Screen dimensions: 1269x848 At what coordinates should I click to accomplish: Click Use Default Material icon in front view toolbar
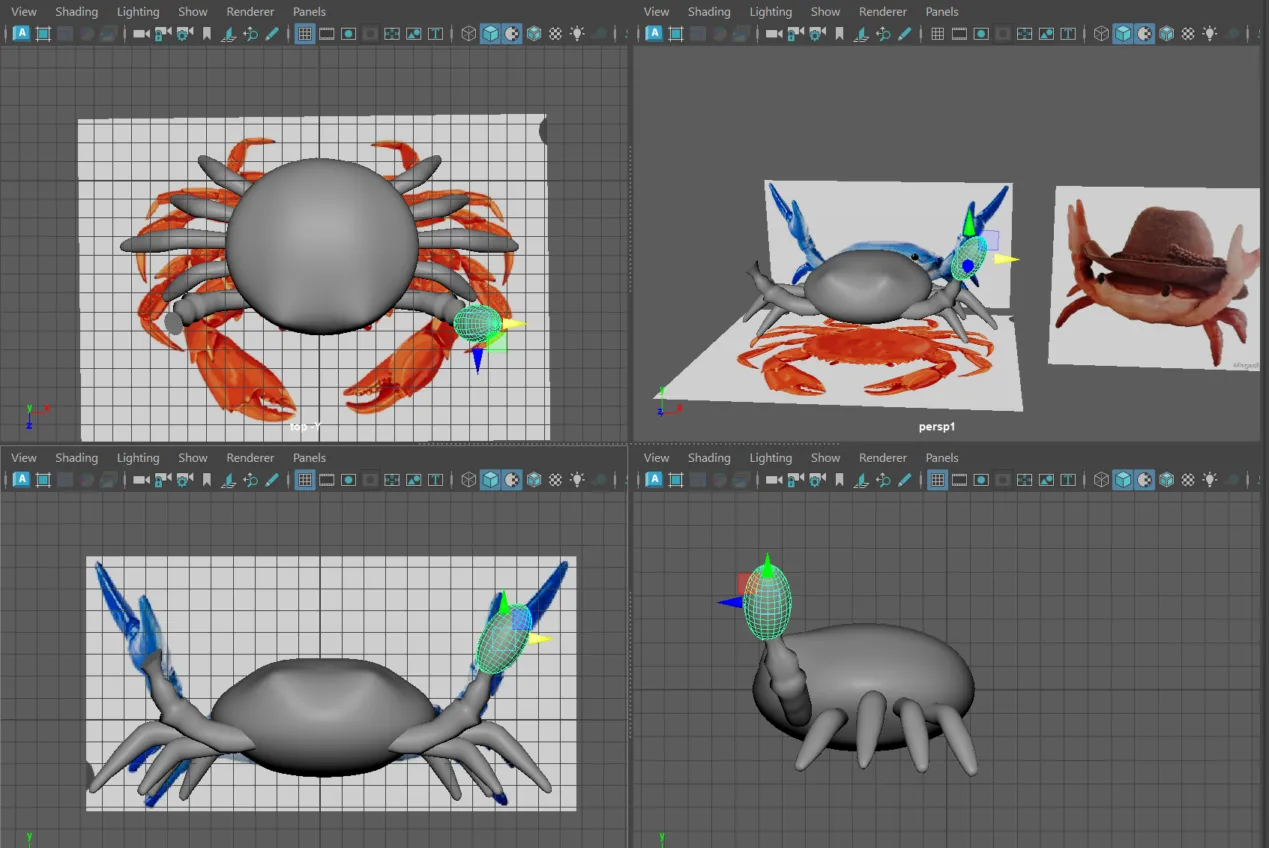tap(512, 480)
